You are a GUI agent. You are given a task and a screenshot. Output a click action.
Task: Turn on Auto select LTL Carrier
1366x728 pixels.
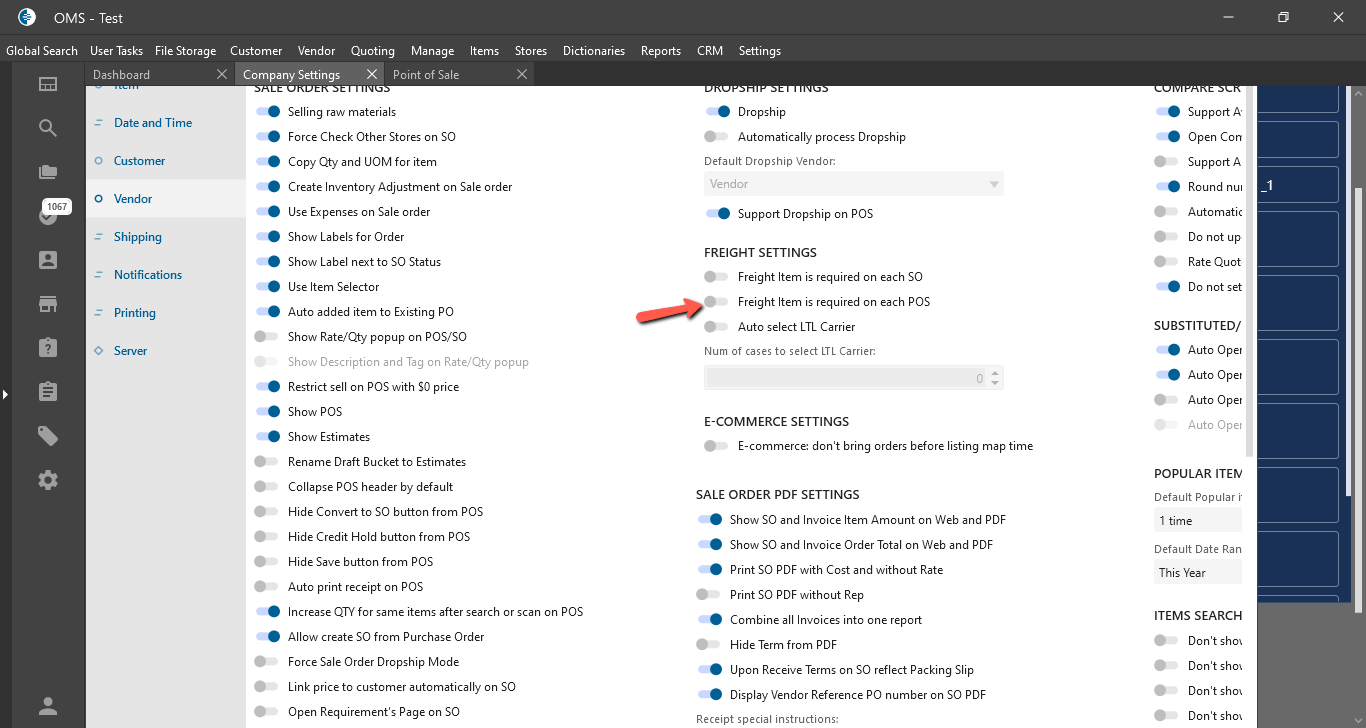(x=716, y=327)
